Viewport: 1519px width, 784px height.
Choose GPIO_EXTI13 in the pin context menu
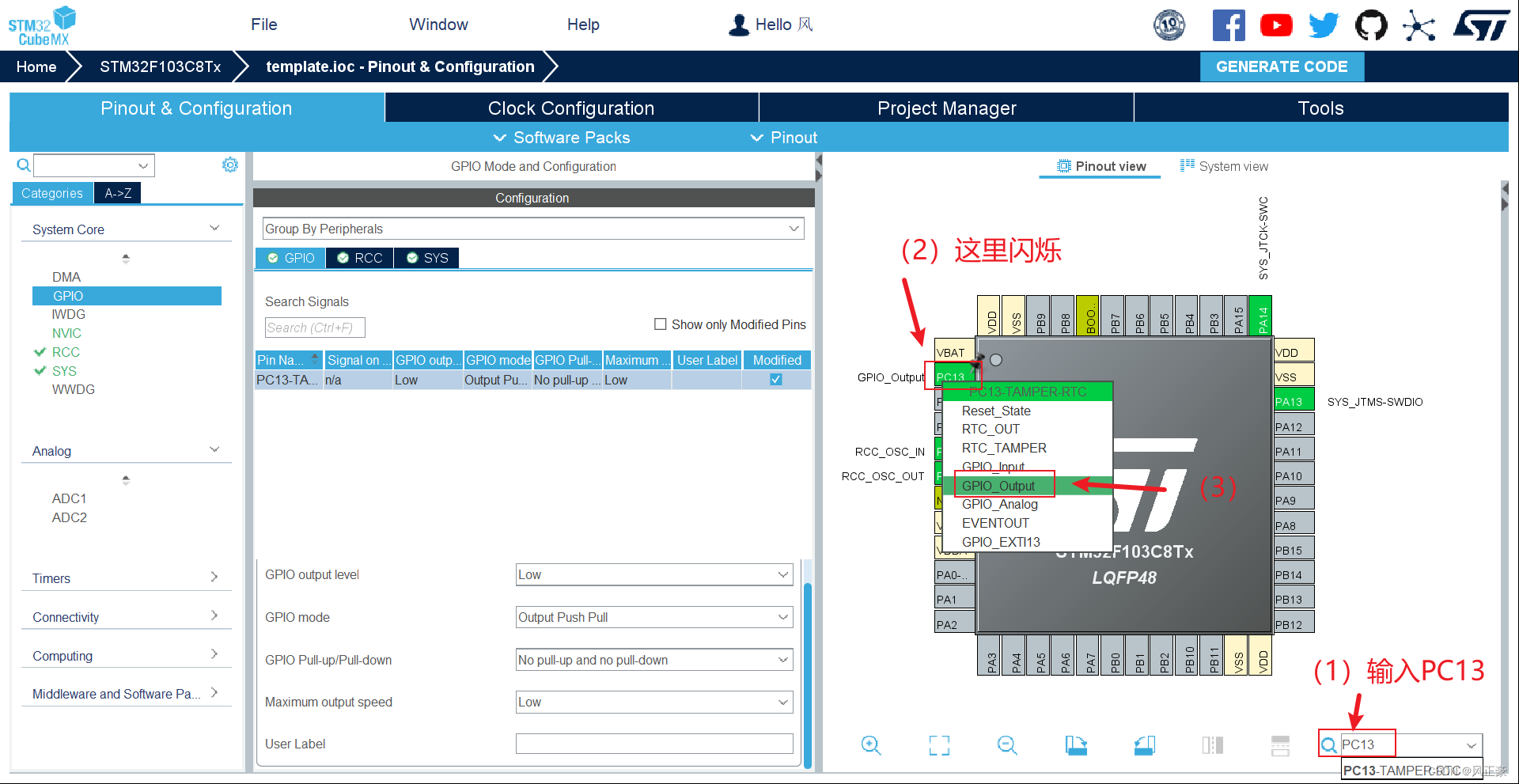[x=1027, y=542]
